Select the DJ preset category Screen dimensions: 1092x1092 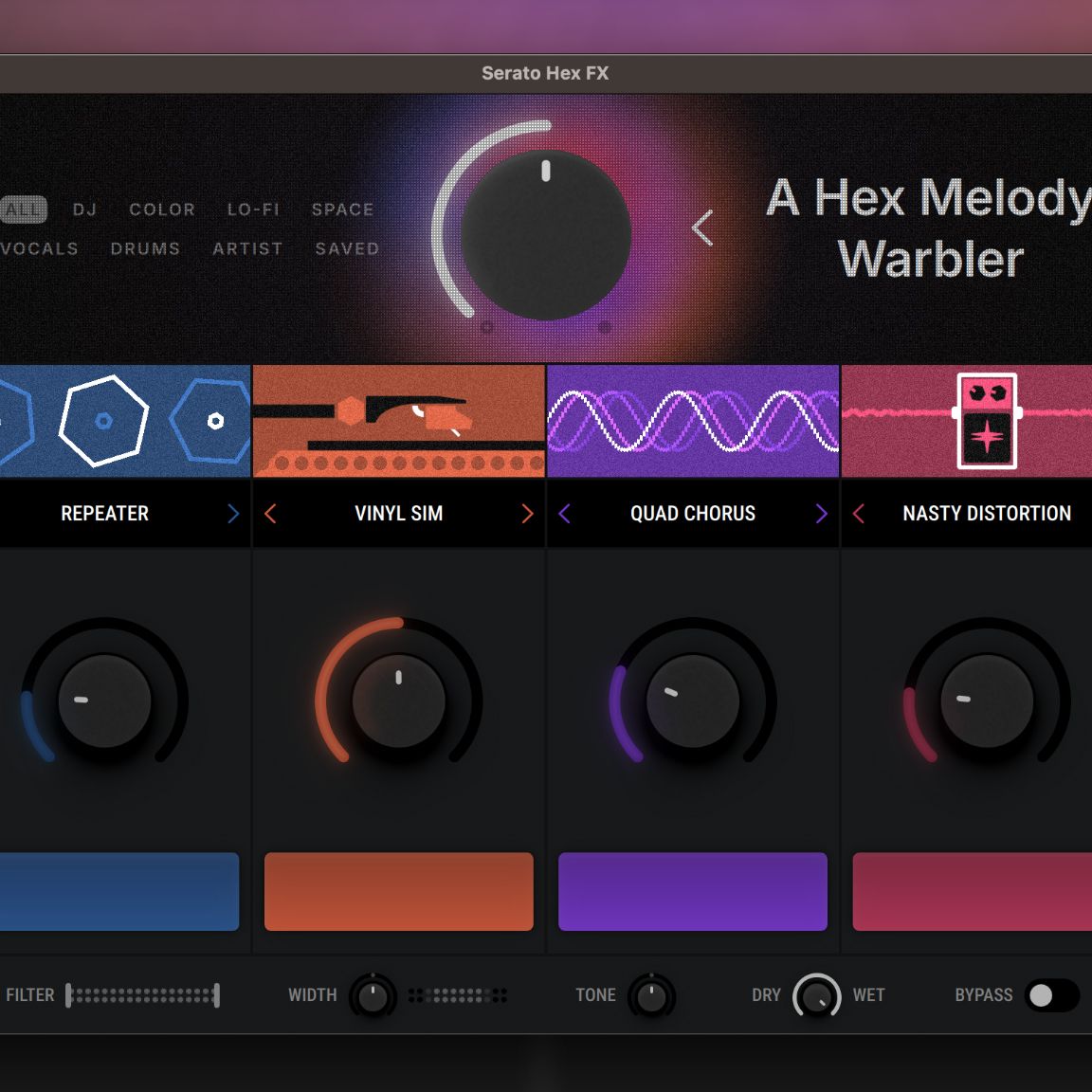85,209
